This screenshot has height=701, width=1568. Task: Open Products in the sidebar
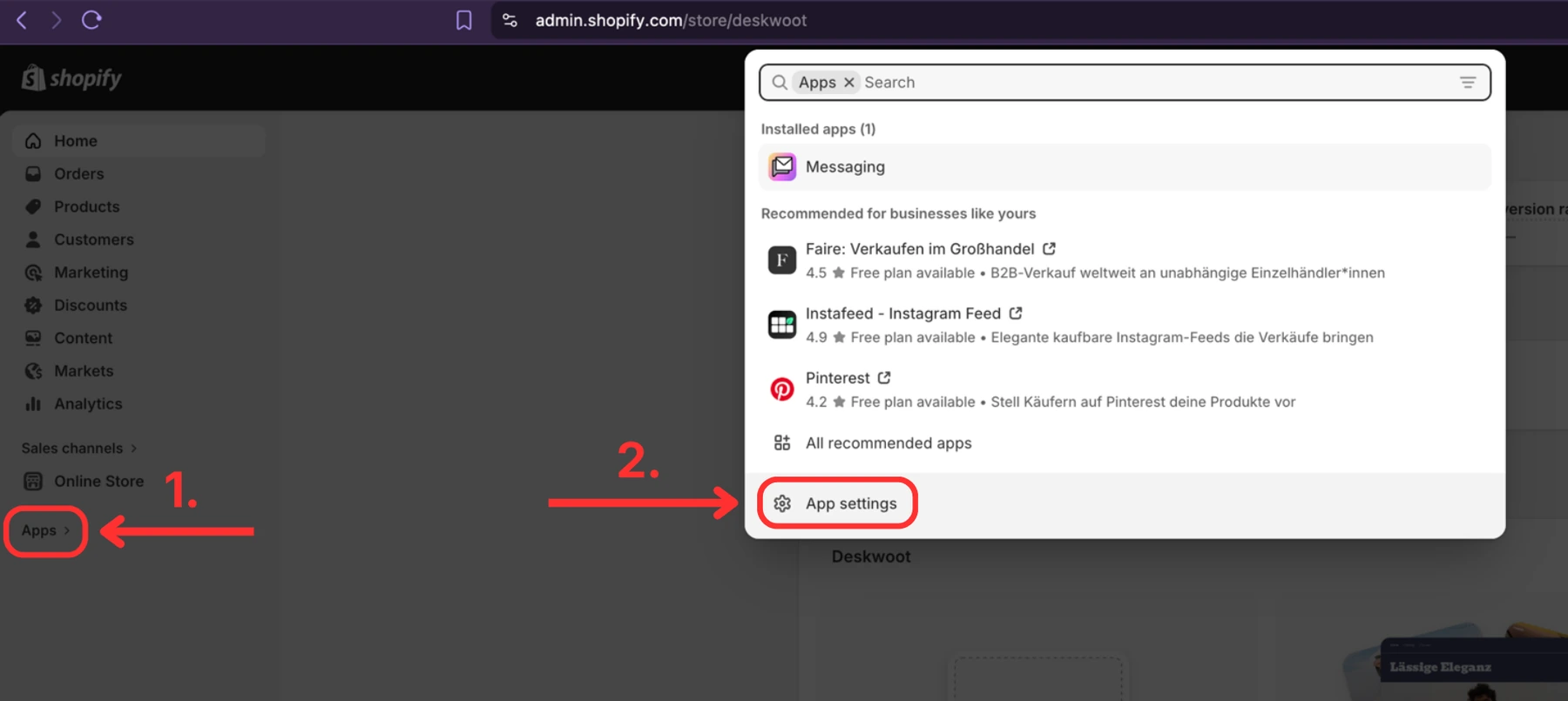pos(86,207)
